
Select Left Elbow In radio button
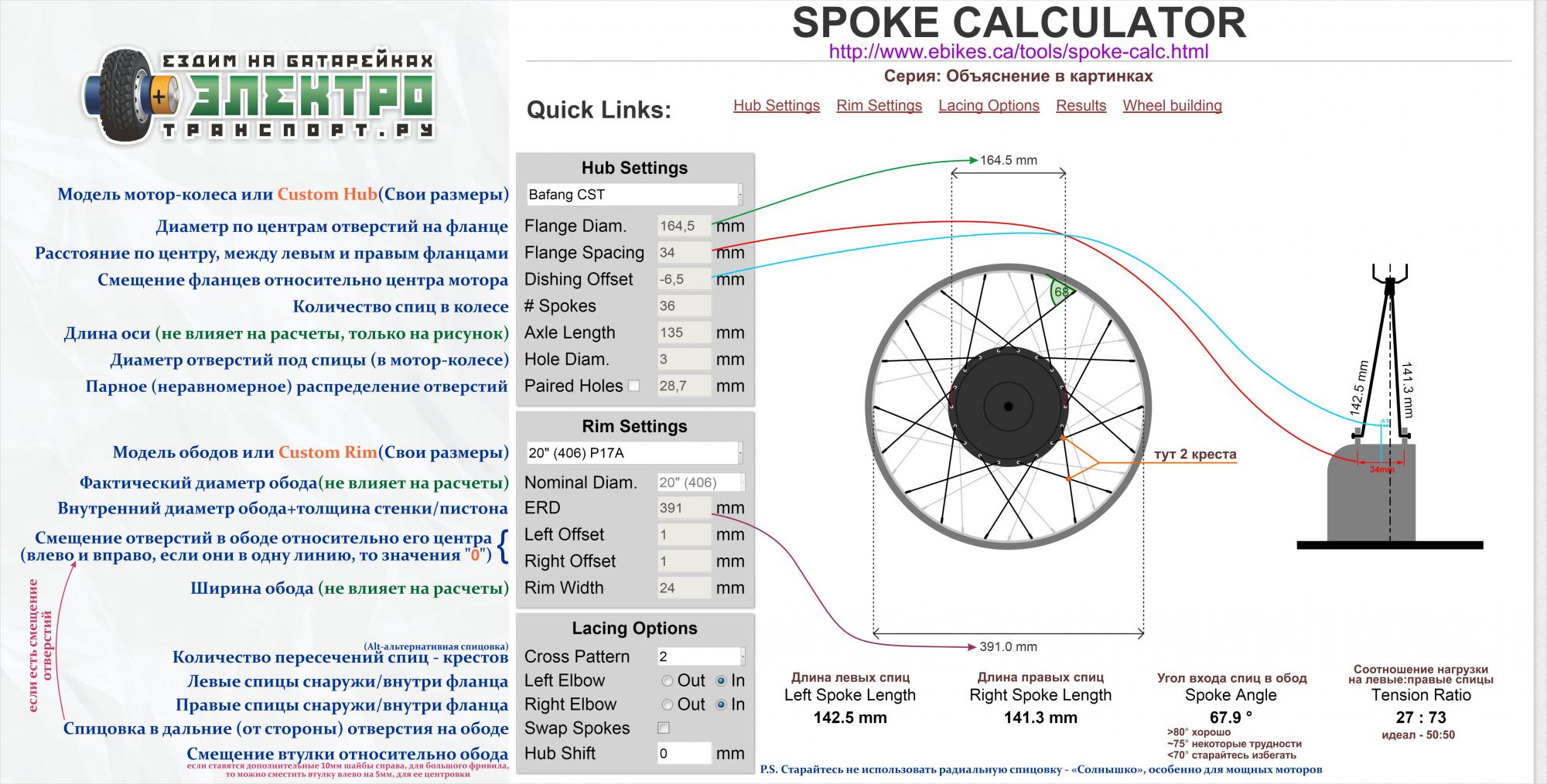pos(721,681)
